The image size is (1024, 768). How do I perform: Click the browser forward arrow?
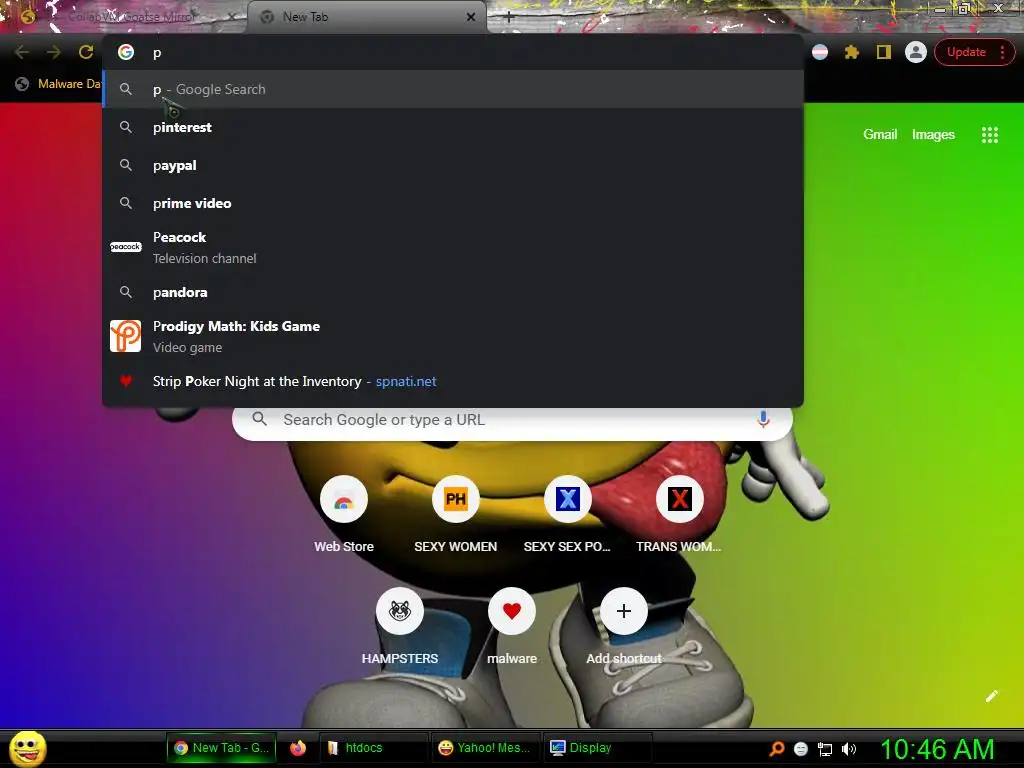(x=54, y=52)
